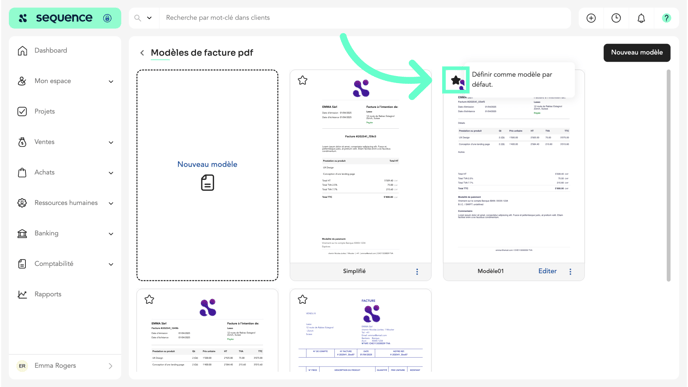The width and height of the screenshot is (688, 387).
Task: Click the Comptabilité document icon
Action: click(22, 264)
